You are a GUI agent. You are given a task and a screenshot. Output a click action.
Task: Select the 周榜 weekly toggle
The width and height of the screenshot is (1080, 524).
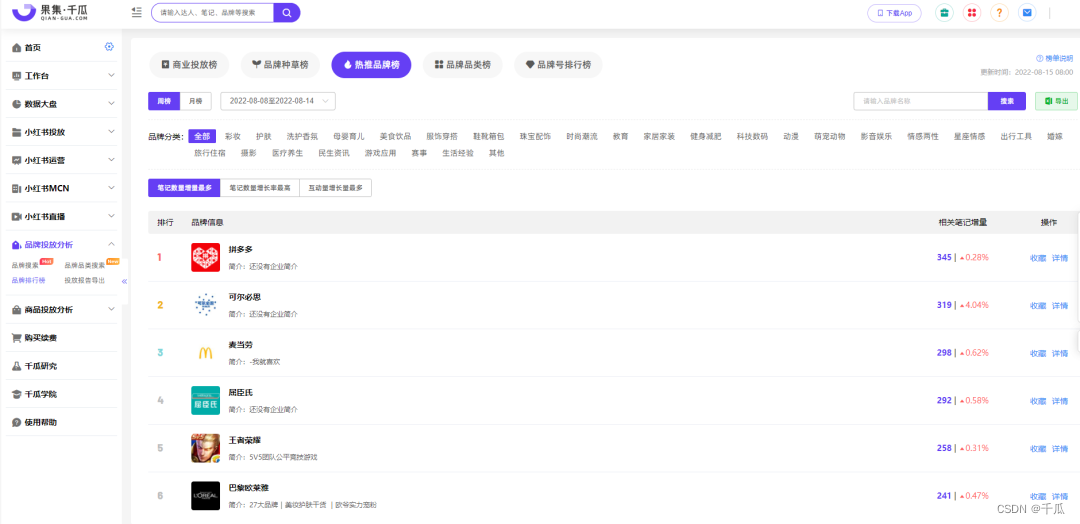point(164,101)
